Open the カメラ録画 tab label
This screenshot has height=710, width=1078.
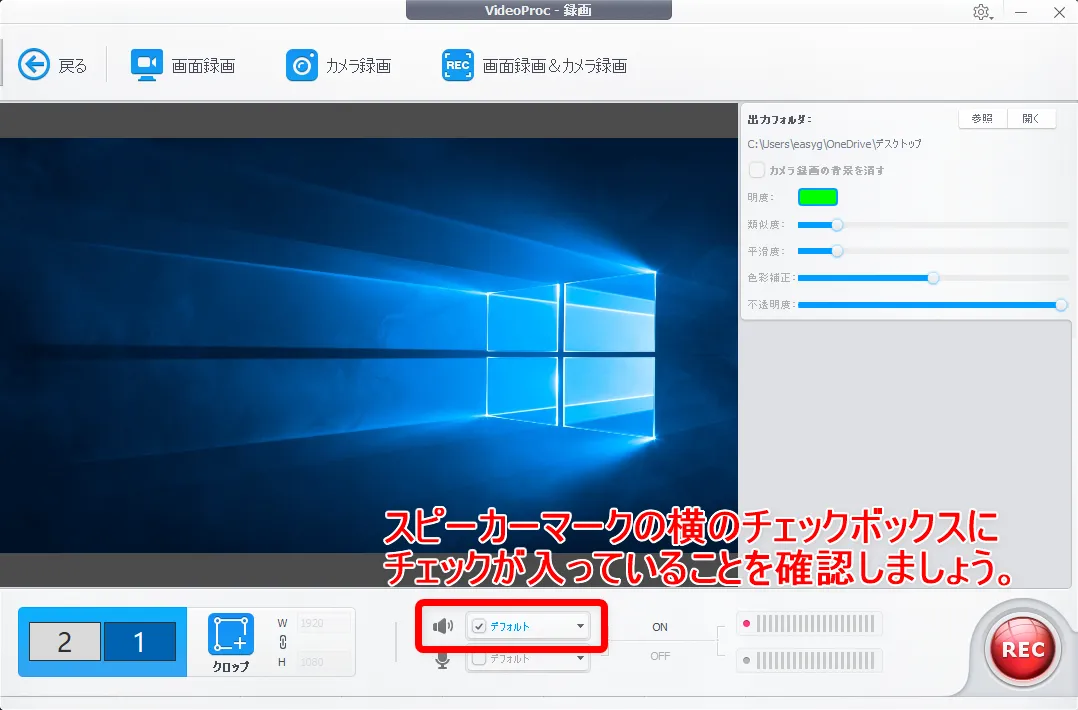pyautogui.click(x=358, y=66)
